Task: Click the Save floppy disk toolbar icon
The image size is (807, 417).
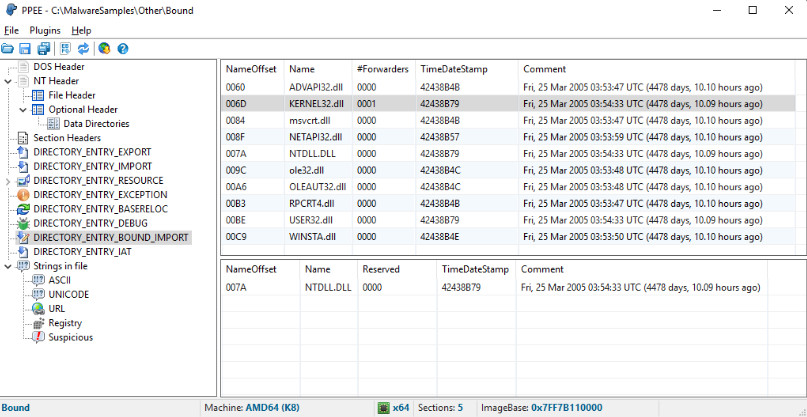Action: coord(25,49)
